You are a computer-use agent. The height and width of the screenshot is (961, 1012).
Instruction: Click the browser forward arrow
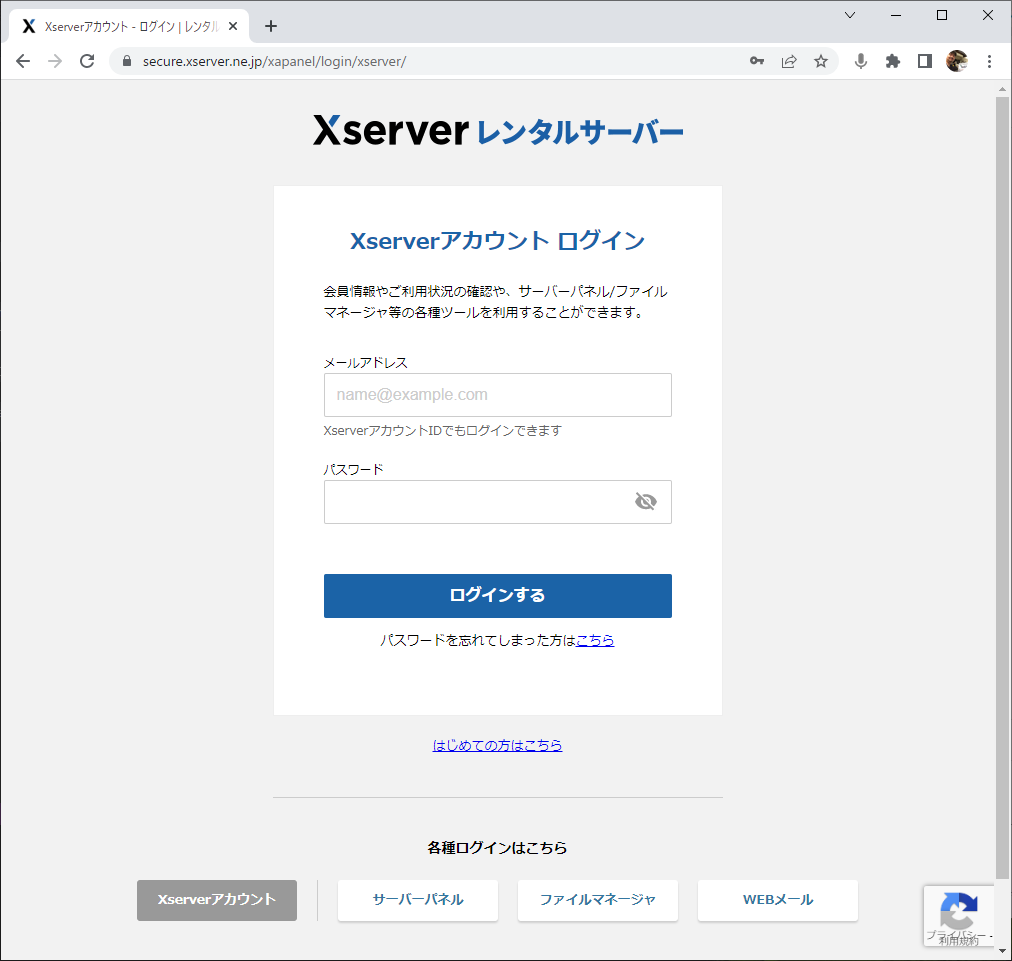(x=56, y=61)
